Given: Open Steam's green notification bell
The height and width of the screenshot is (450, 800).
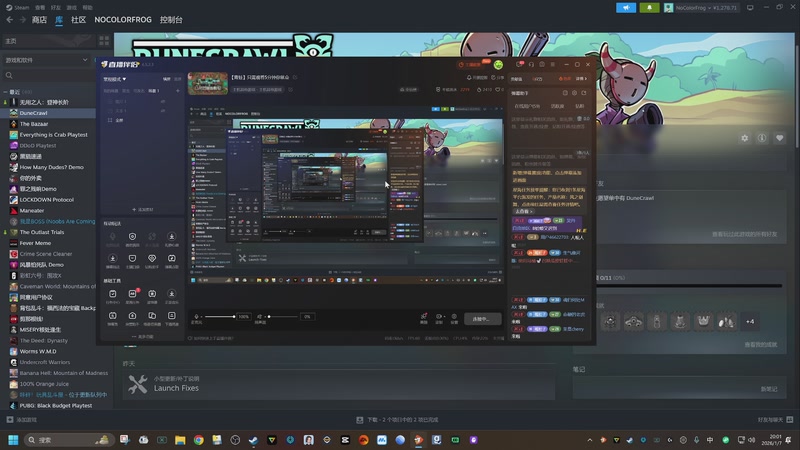Looking at the screenshot, I should (x=649, y=8).
